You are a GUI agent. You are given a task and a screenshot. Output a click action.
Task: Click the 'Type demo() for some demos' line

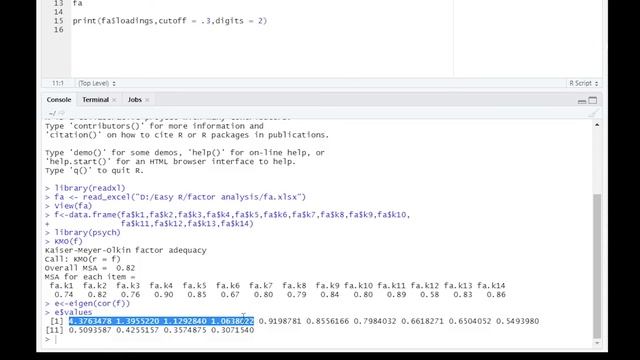click(185, 153)
